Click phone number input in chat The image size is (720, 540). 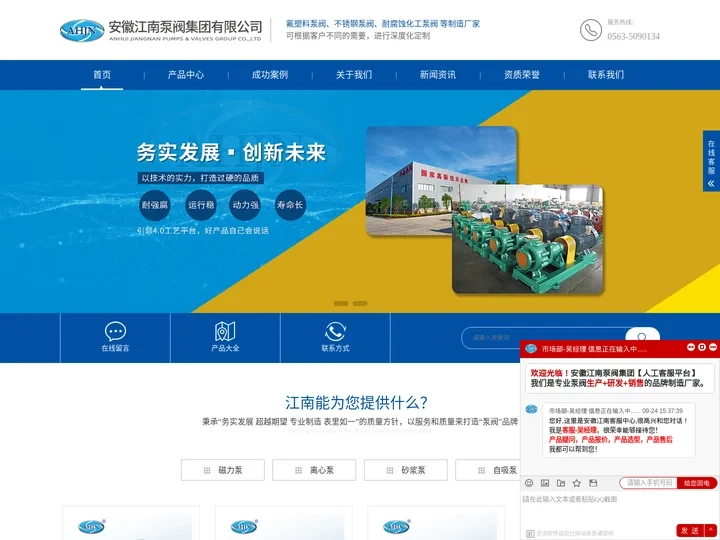pyautogui.click(x=649, y=483)
